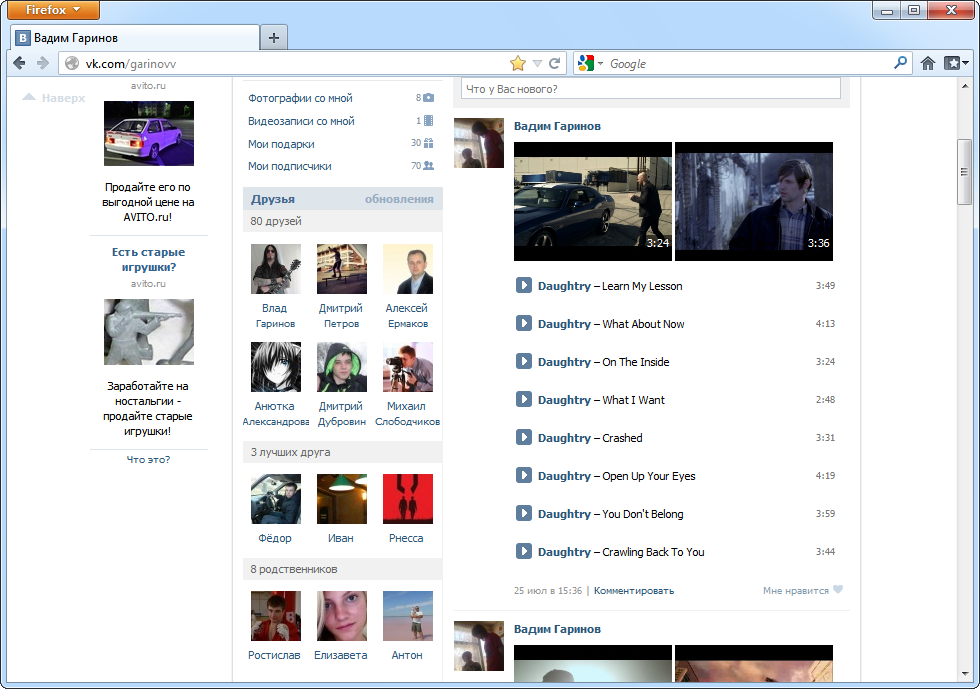Open Мои подарки

coord(281,144)
